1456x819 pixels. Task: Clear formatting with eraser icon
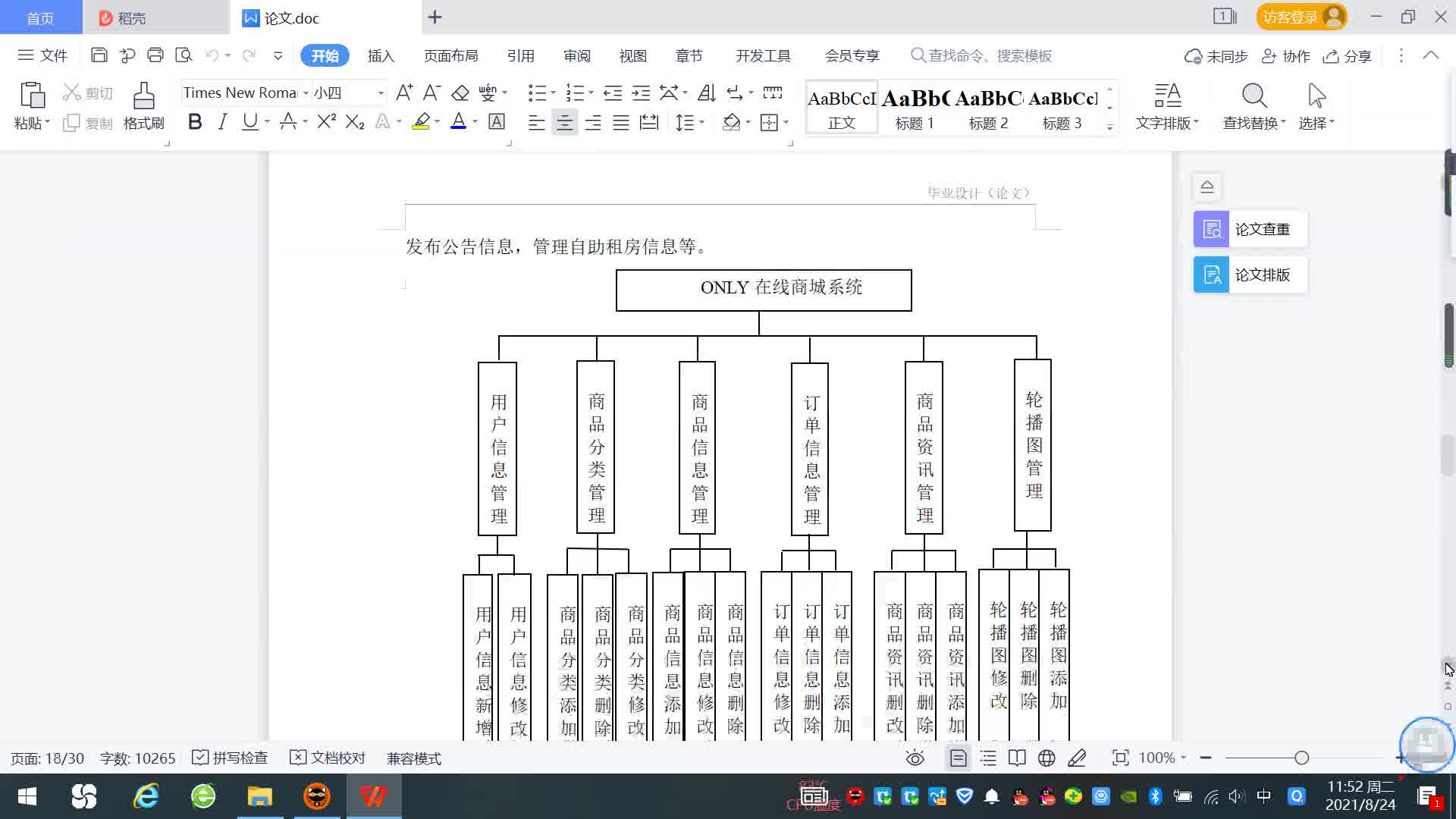[460, 93]
